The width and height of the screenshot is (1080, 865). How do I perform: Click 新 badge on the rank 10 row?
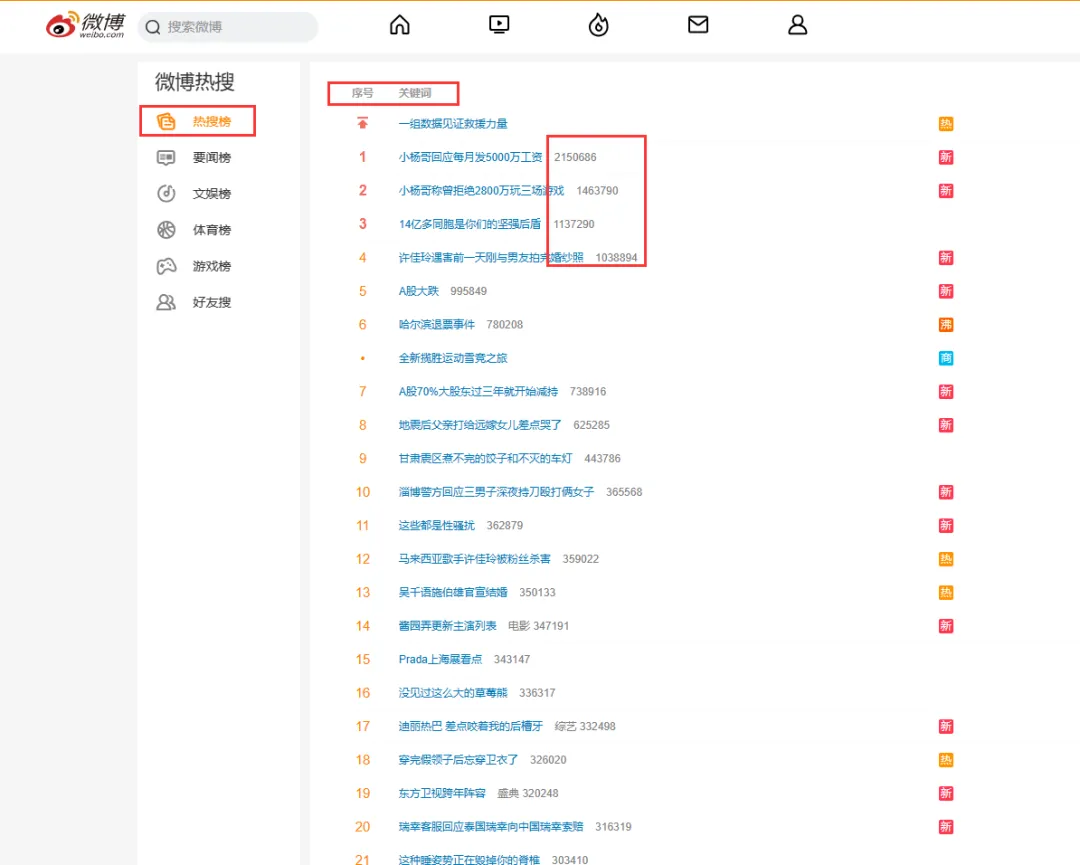pos(946,492)
